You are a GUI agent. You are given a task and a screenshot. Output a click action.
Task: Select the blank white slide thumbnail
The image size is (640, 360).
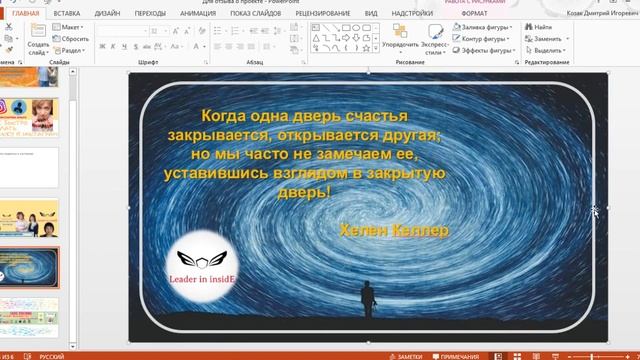click(x=29, y=168)
